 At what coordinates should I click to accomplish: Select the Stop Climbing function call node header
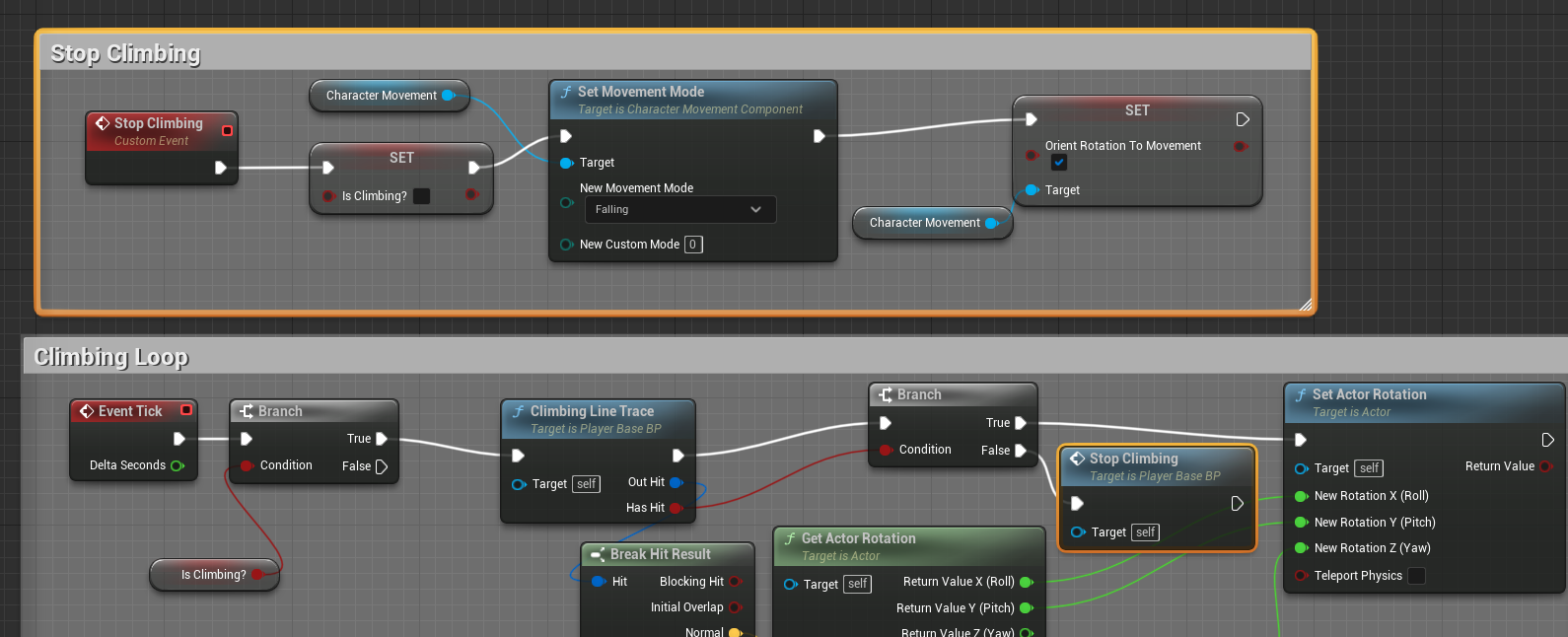pos(1157,466)
